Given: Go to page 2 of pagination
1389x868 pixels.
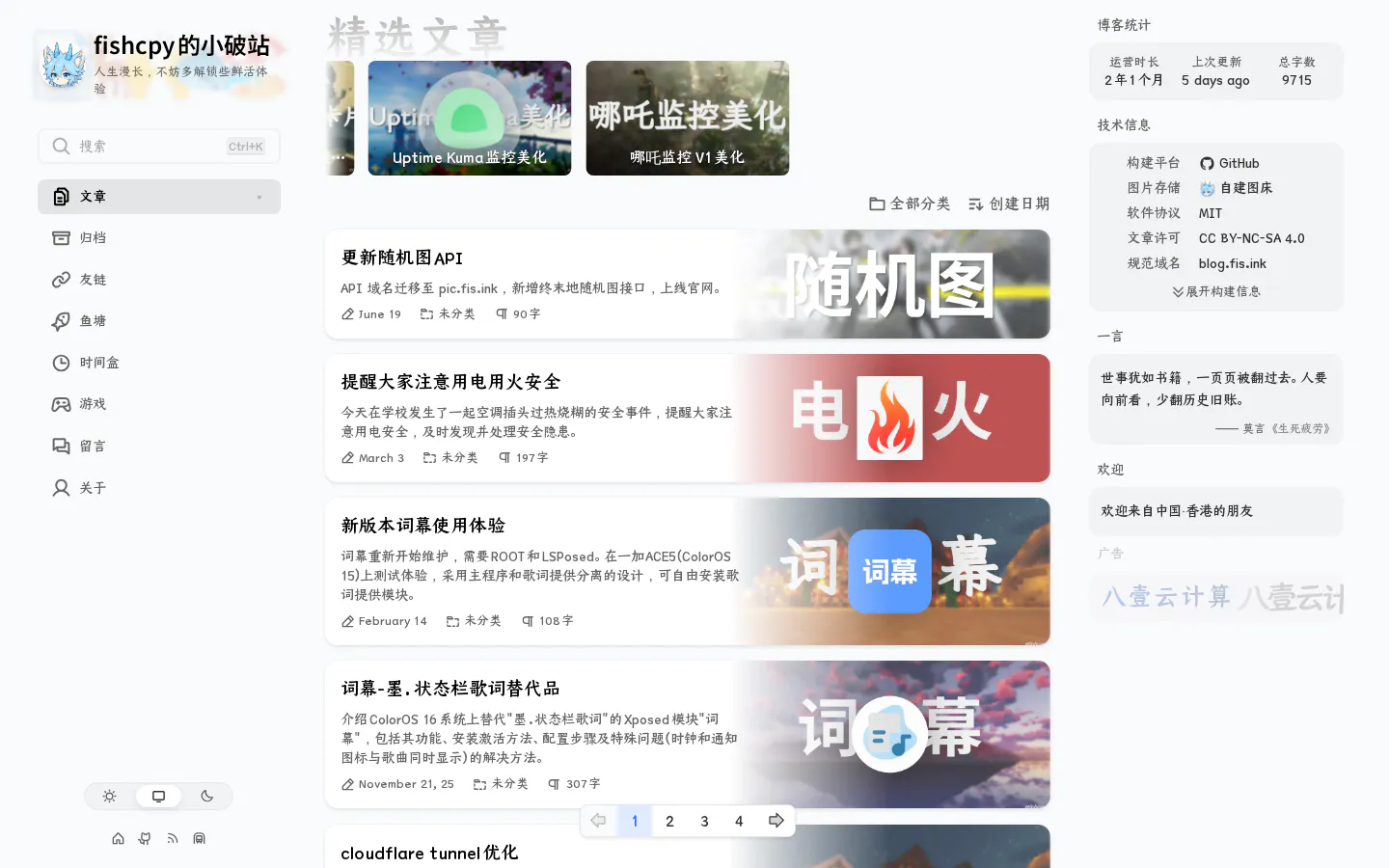Looking at the screenshot, I should (669, 821).
